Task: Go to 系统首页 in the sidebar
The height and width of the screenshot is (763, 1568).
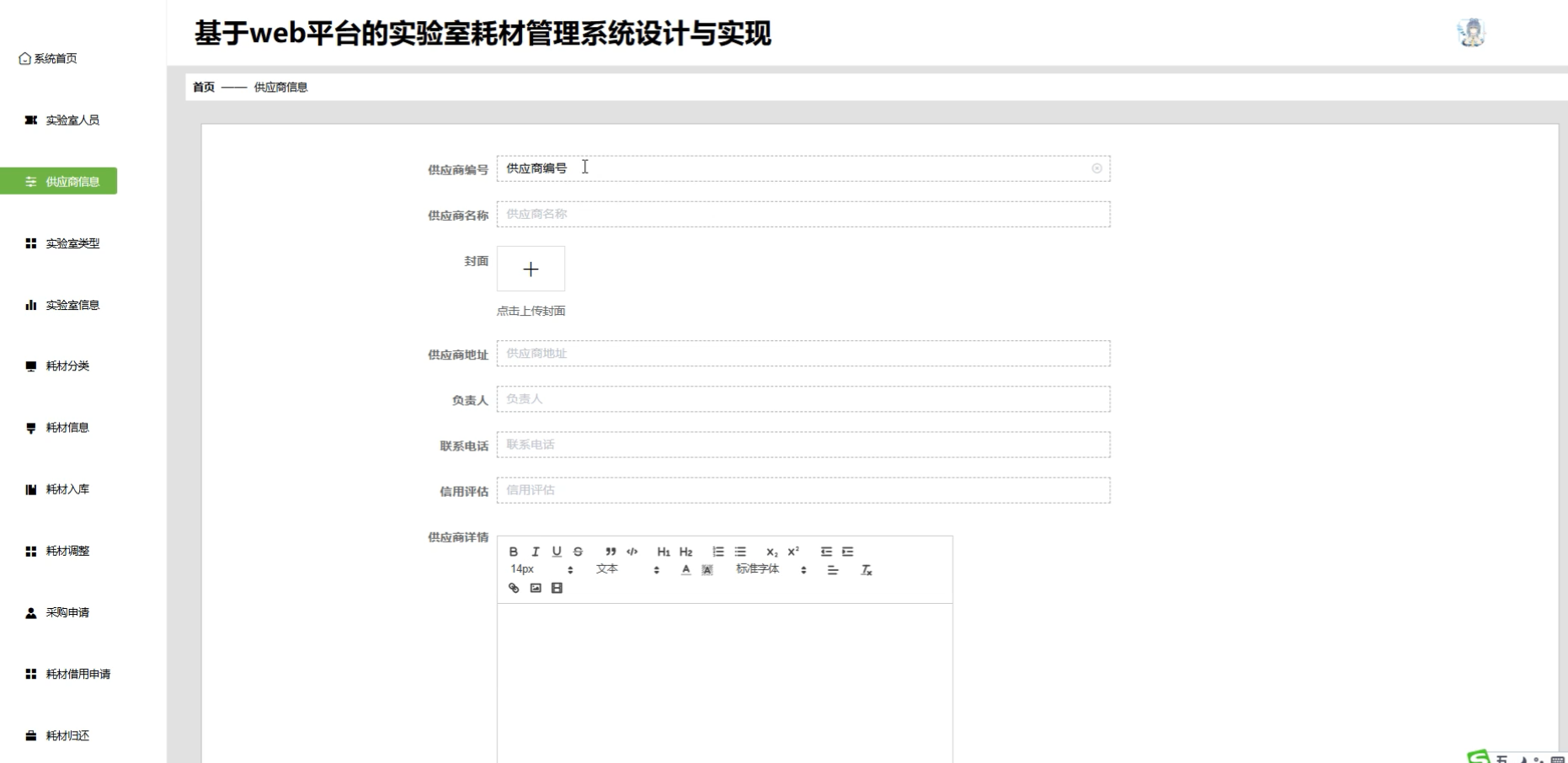Action: click(x=54, y=58)
